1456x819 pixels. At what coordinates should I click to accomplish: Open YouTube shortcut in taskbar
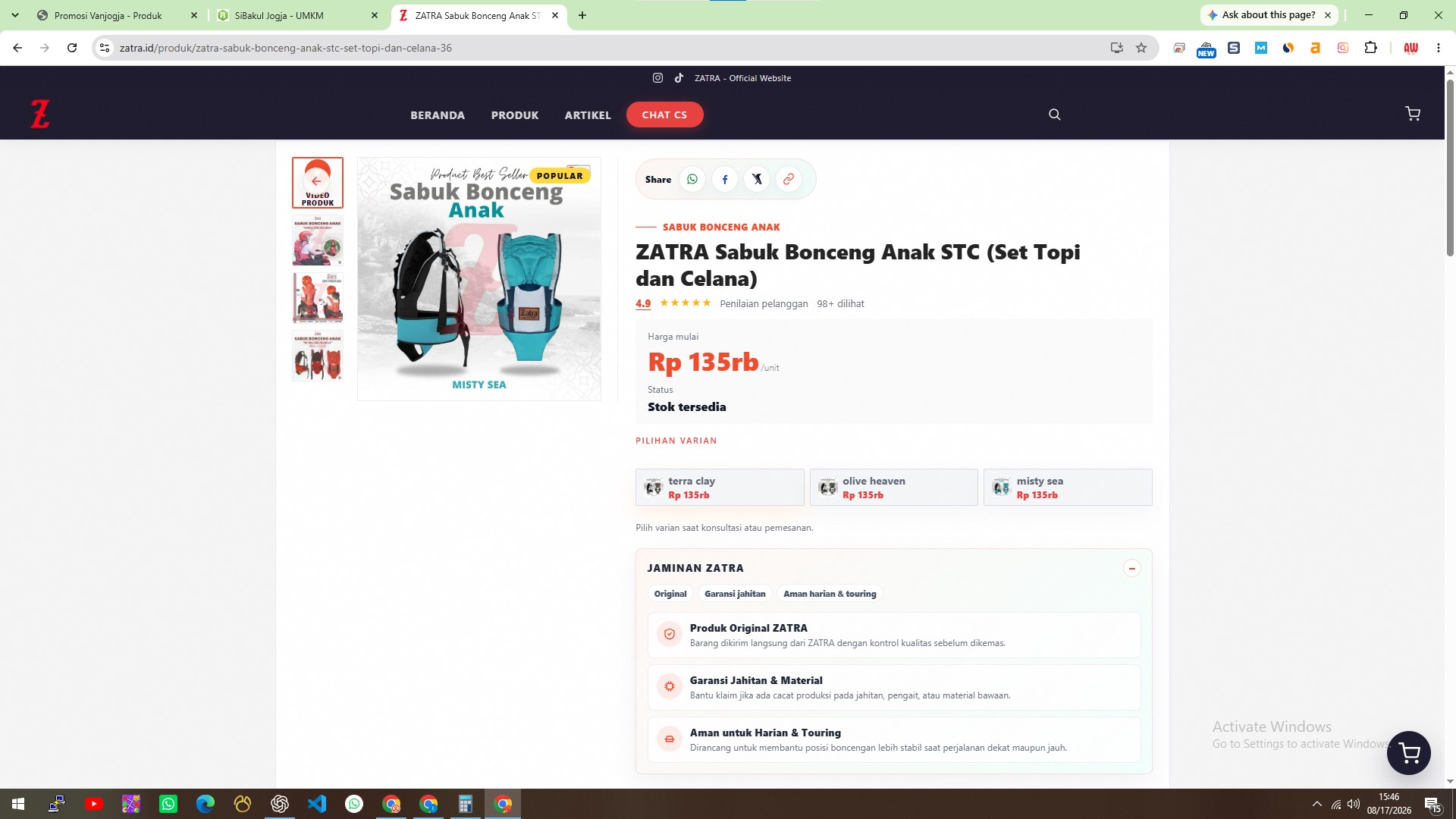(x=94, y=804)
